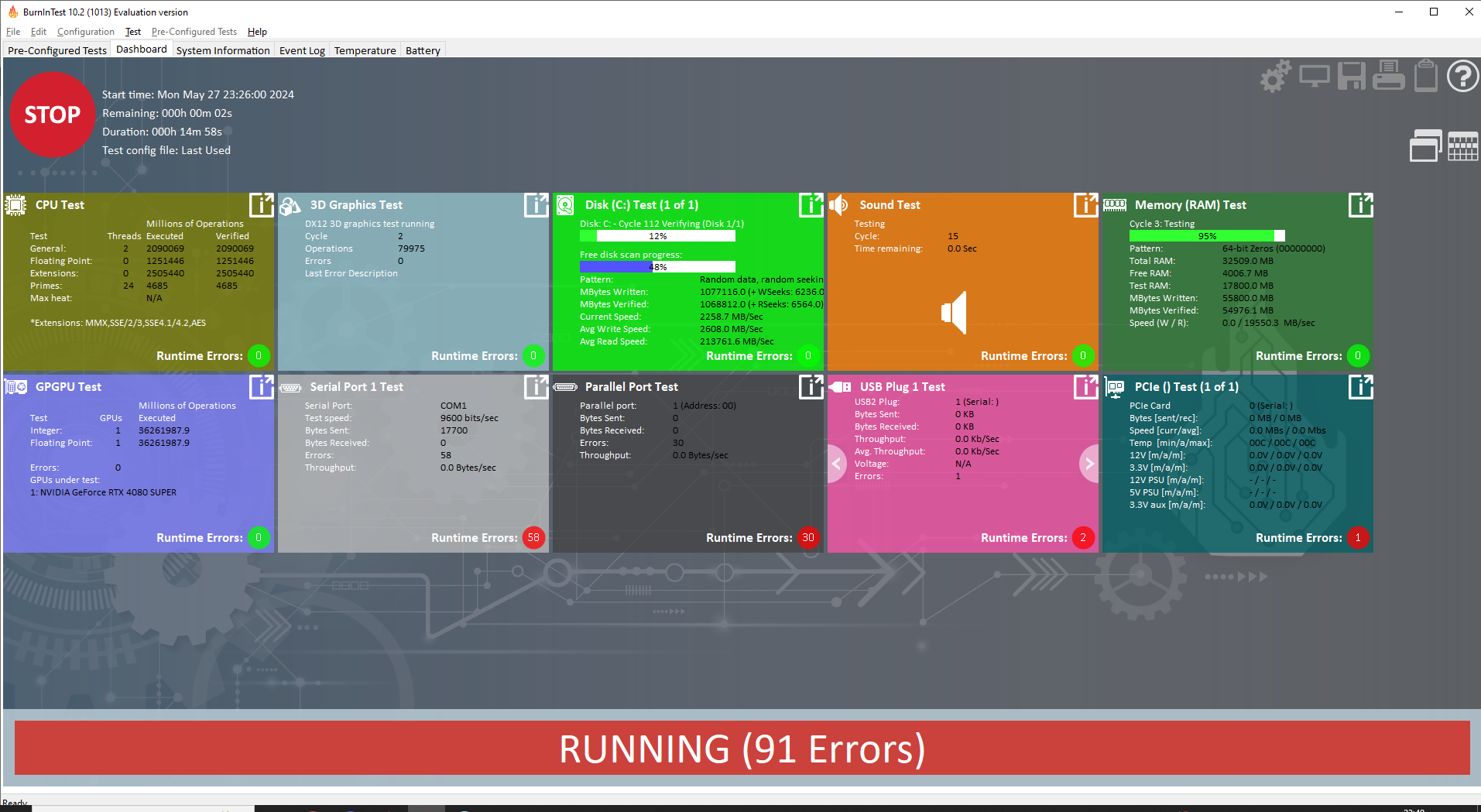Click the Memory test 95% progress bar
Viewport: 1481px width, 812px height.
point(1208,236)
